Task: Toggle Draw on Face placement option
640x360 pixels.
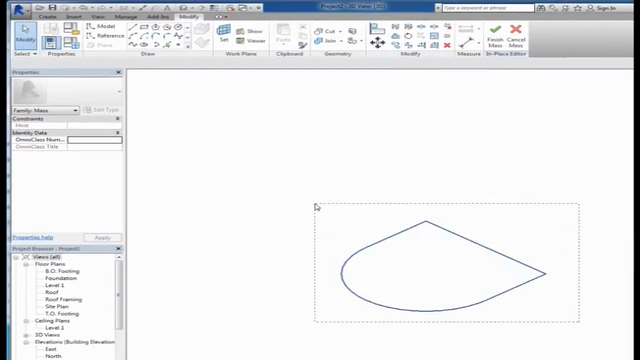Action: (x=202, y=29)
